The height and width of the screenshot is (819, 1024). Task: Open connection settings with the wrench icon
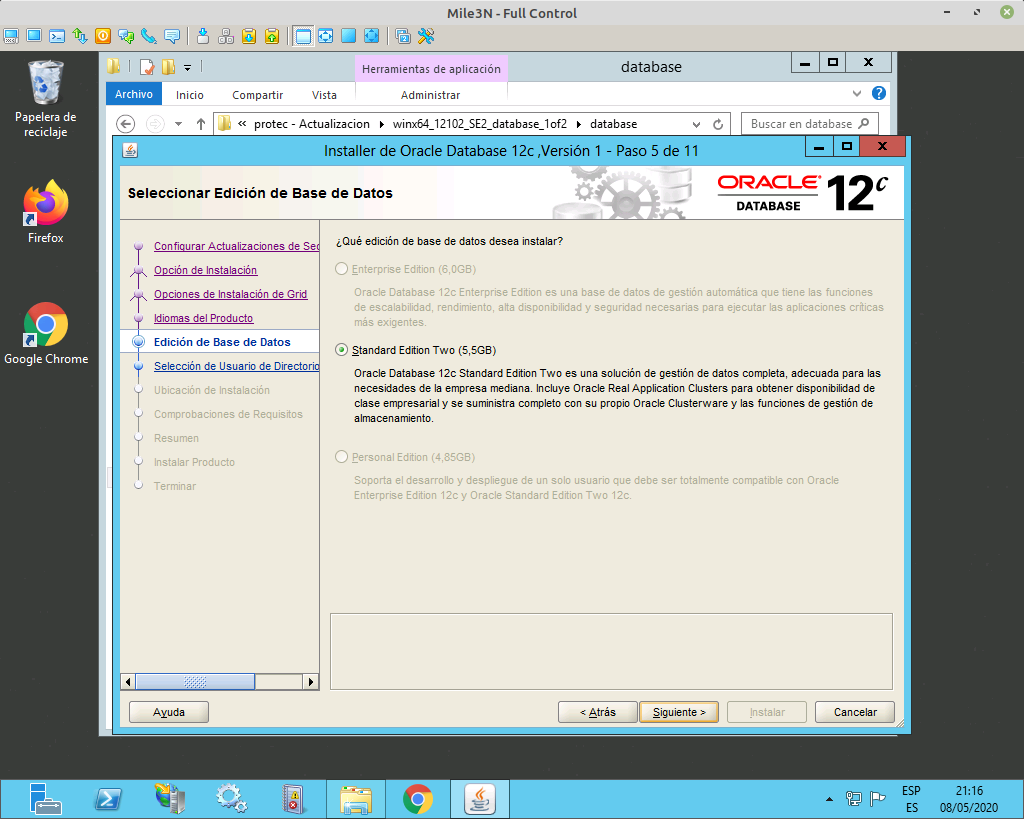pos(425,36)
